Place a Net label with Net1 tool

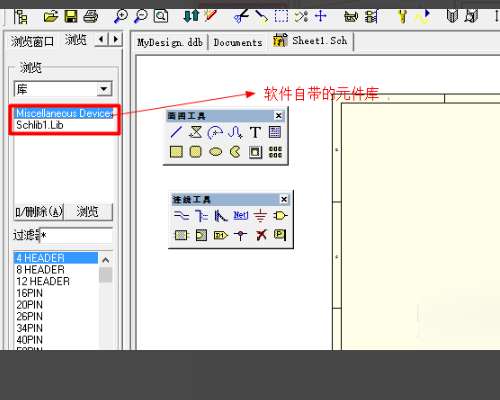(x=241, y=215)
